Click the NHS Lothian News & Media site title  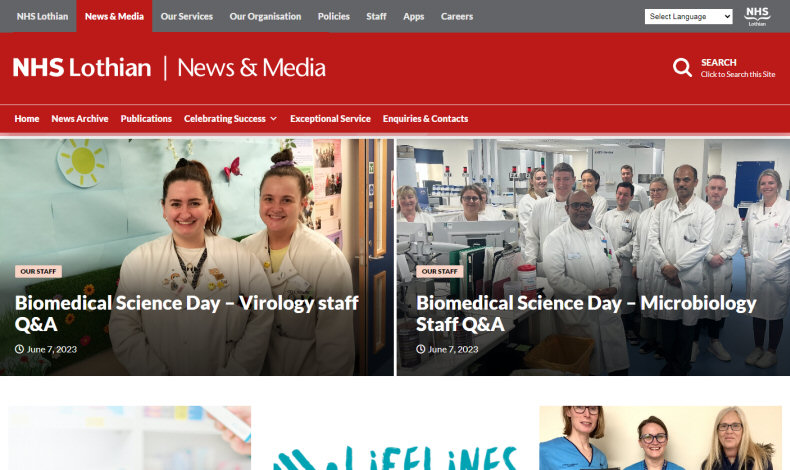pyautogui.click(x=169, y=68)
